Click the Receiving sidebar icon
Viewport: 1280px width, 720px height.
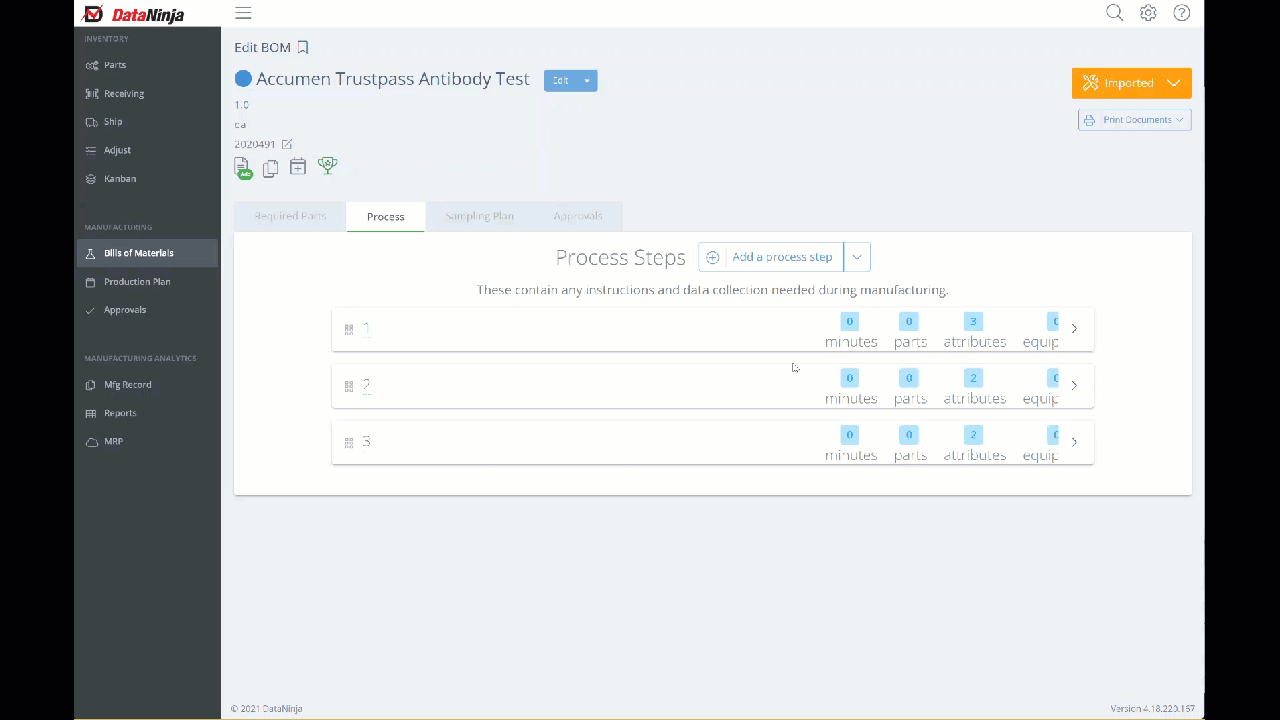pyautogui.click(x=91, y=94)
